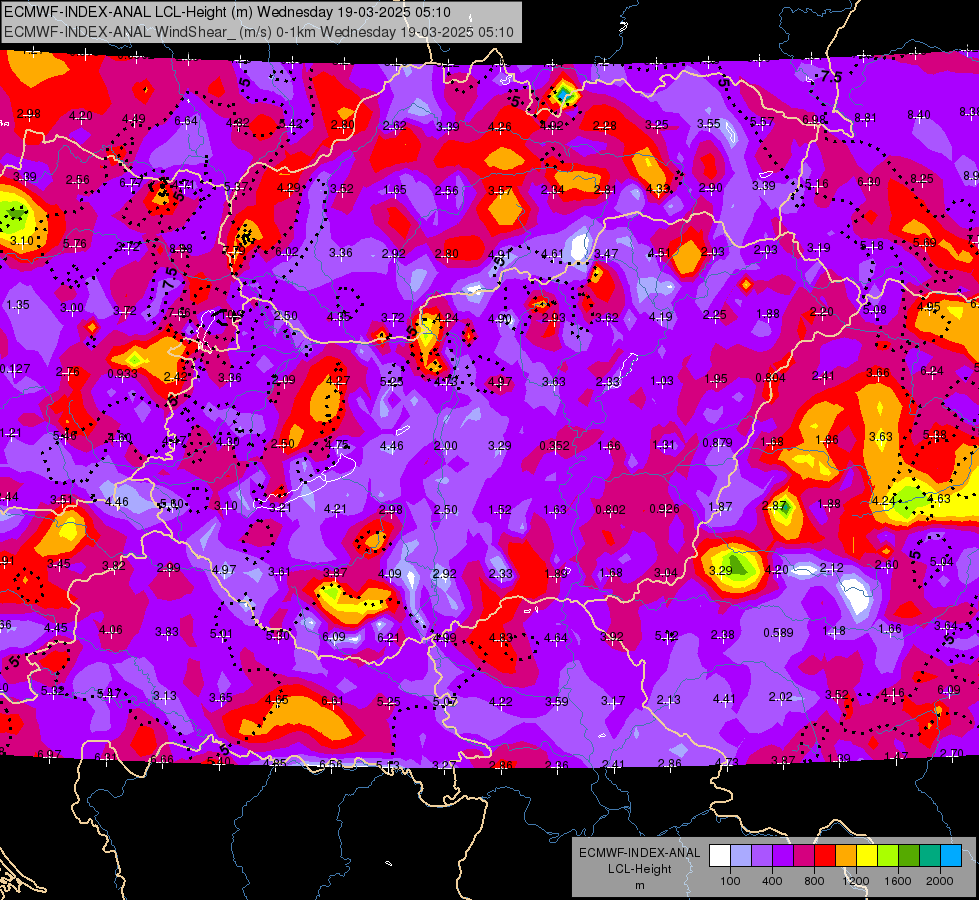Click the wind shear value 1.35
This screenshot has width=979, height=900.
[x=17, y=305]
